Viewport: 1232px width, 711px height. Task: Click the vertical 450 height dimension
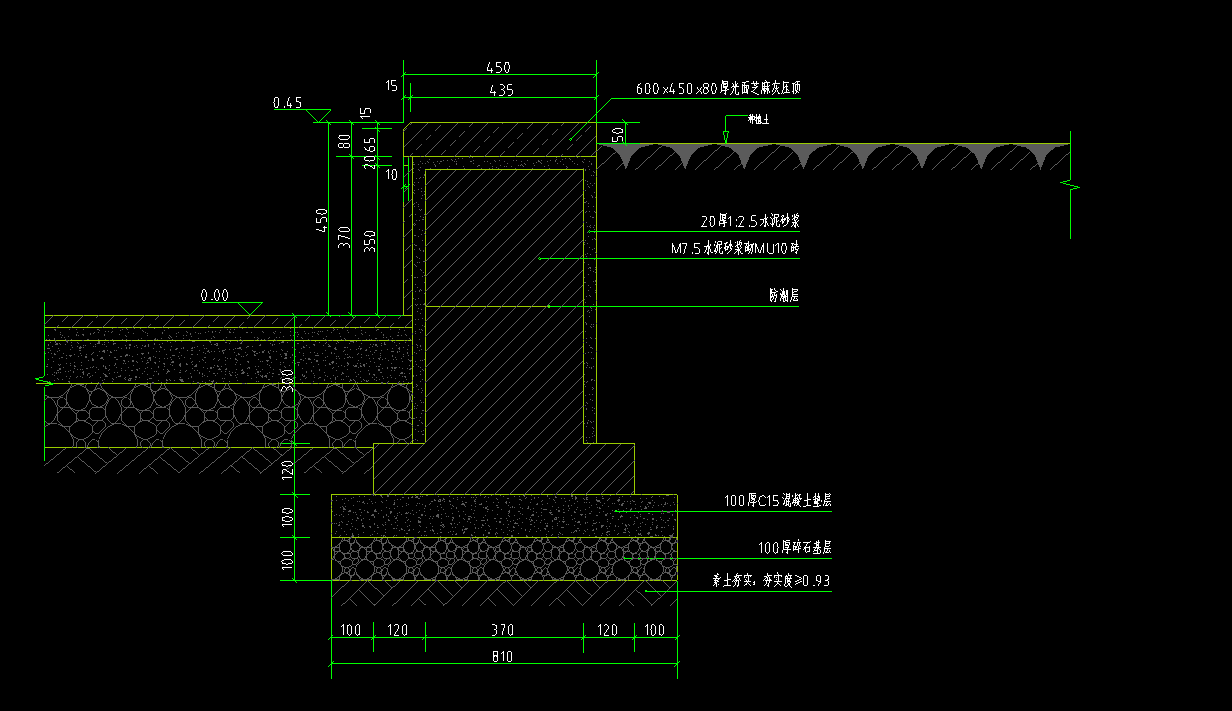coord(322,220)
